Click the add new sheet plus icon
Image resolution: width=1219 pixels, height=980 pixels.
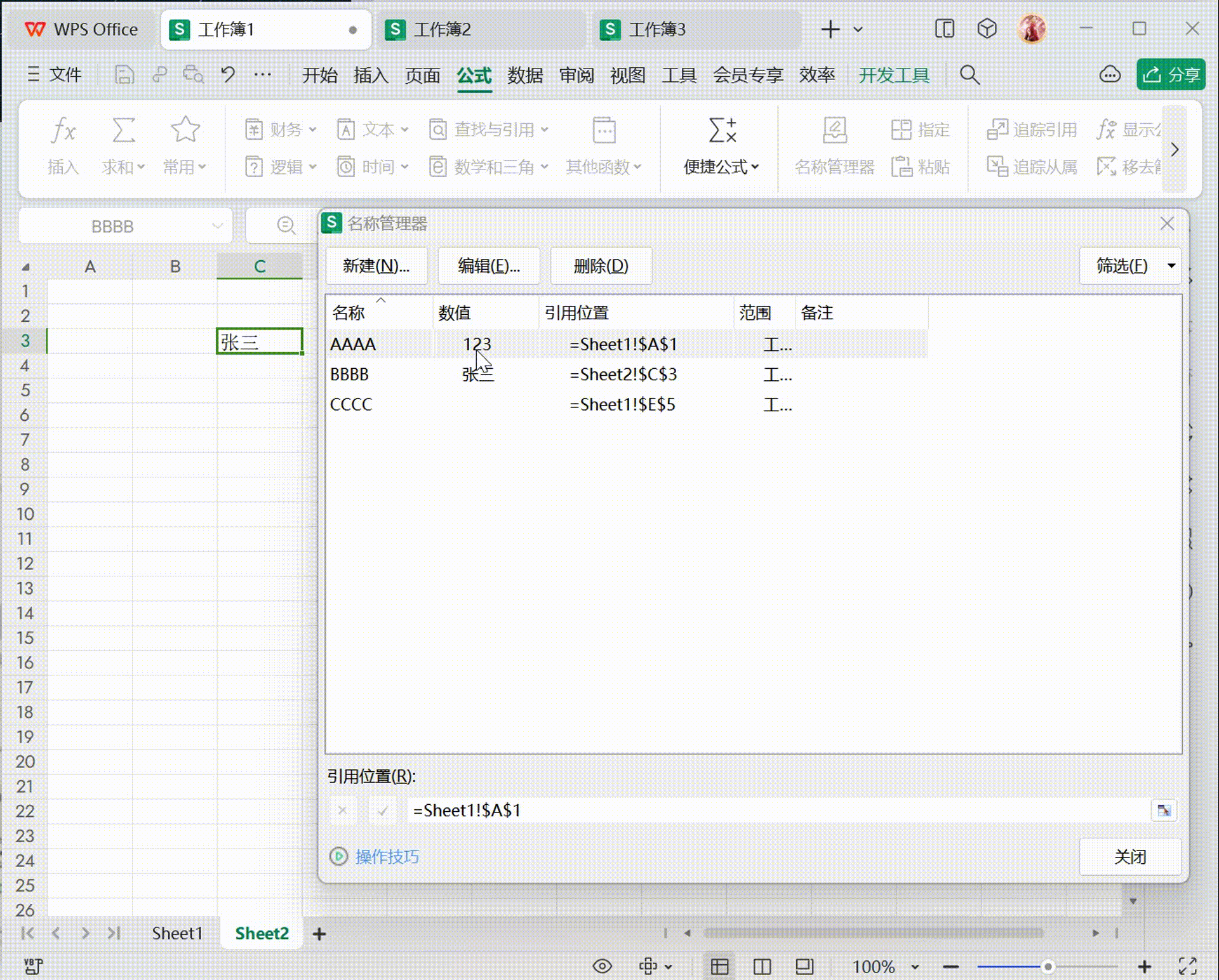319,934
